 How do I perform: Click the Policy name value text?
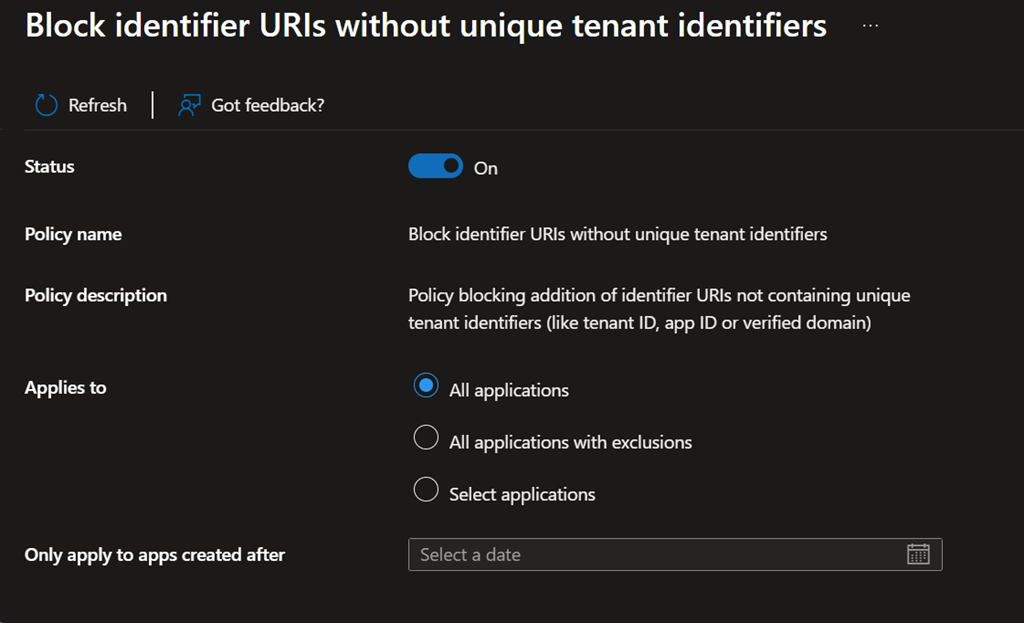pyautogui.click(x=617, y=234)
